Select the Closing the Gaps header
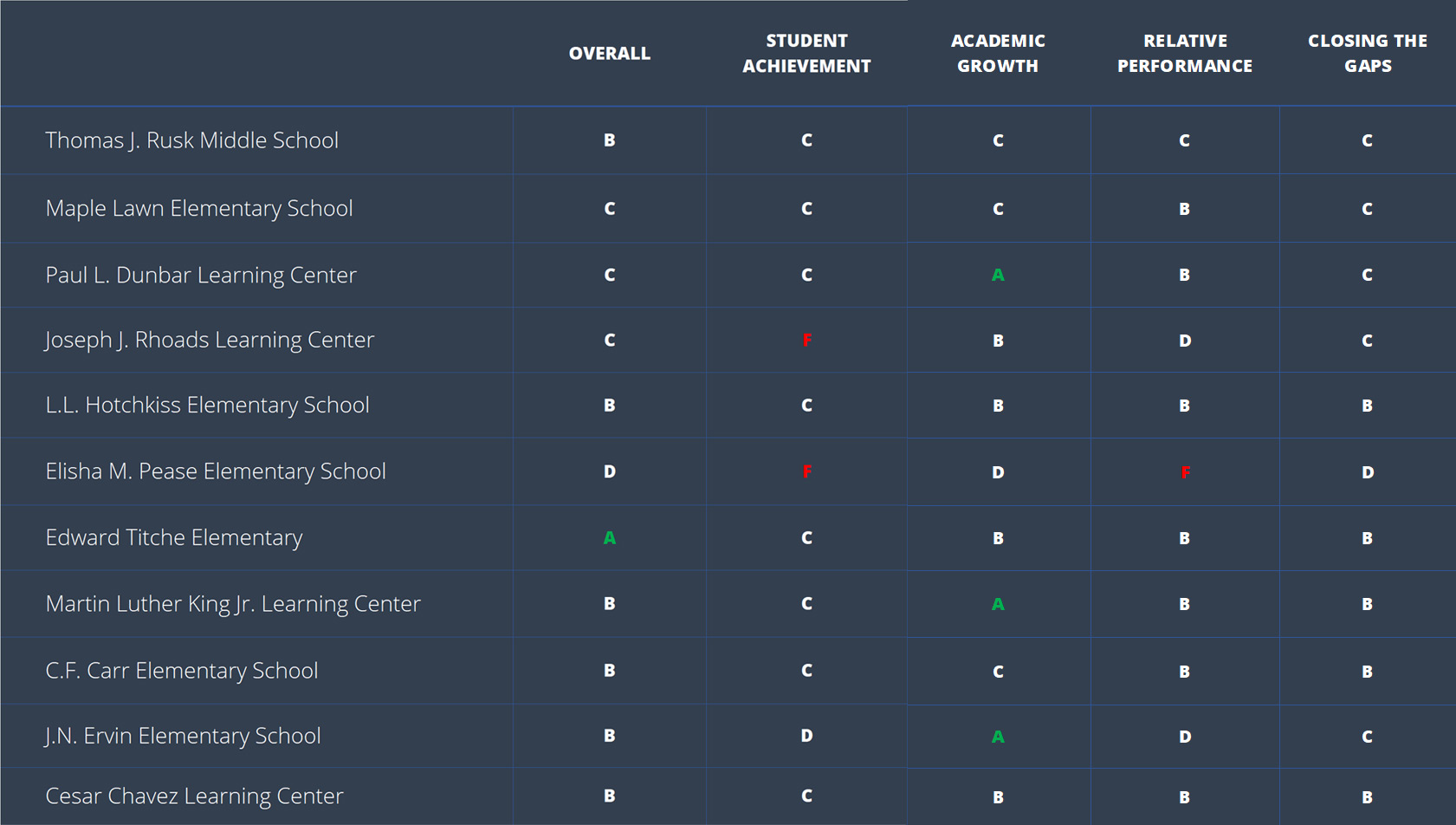This screenshot has height=825, width=1456. point(1368,54)
